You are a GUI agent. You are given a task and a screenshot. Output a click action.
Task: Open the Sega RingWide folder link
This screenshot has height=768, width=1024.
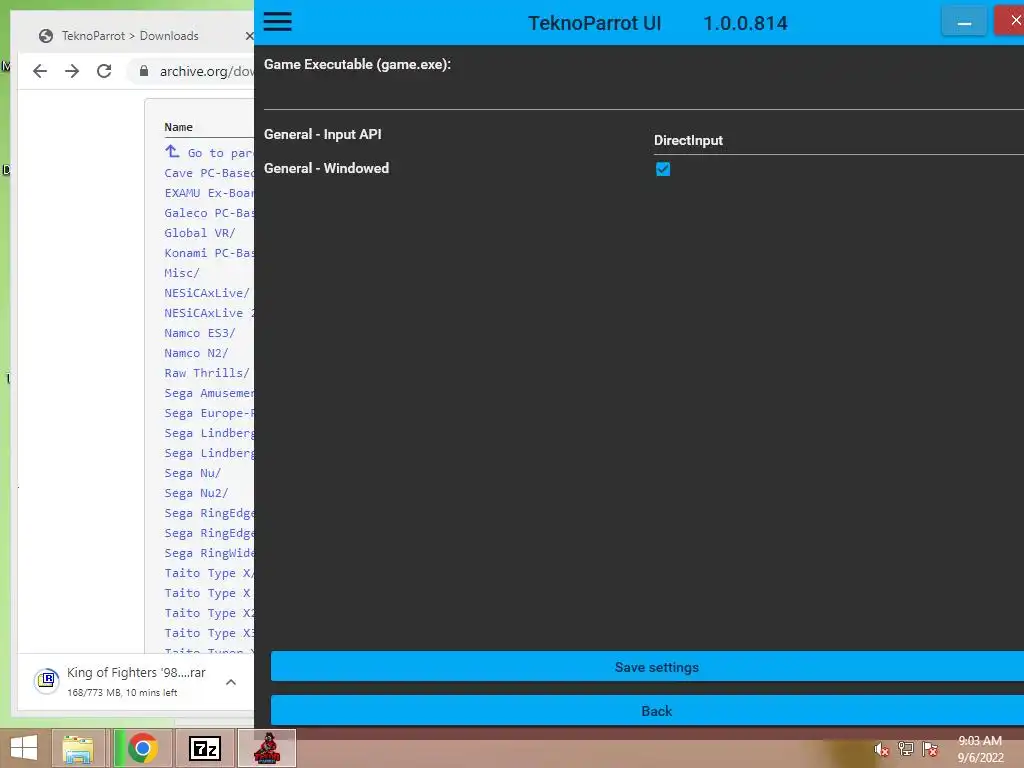tap(209, 553)
